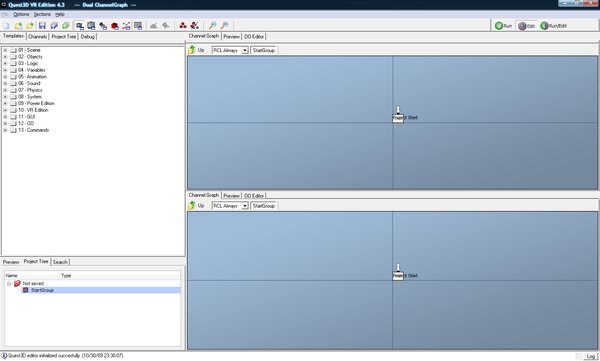Open the Object section toolbar icon
600x361 pixels.
103,26
